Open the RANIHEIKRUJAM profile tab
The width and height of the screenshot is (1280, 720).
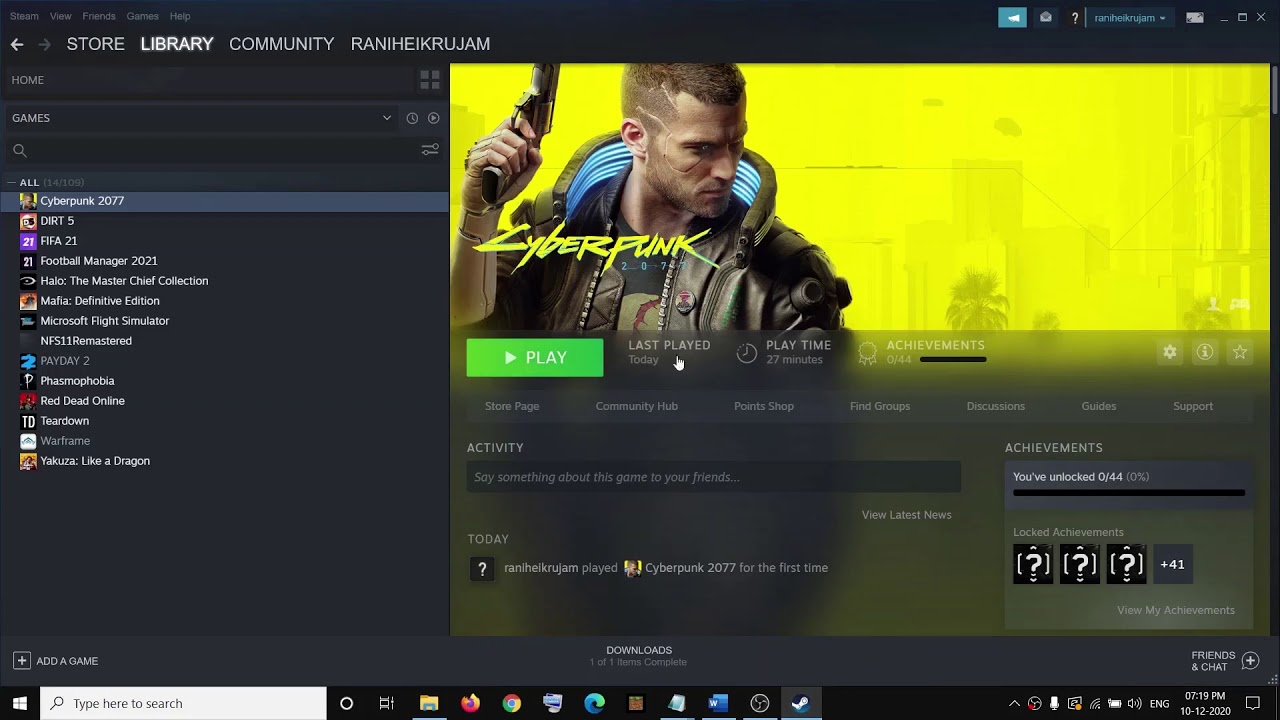click(x=420, y=44)
